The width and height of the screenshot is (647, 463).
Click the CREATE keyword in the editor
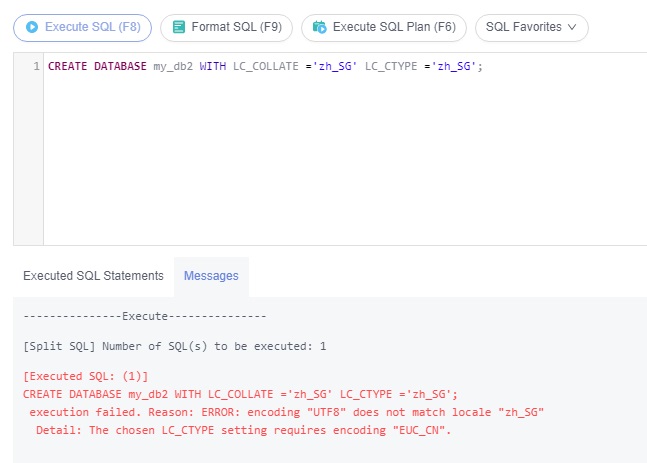pos(67,66)
